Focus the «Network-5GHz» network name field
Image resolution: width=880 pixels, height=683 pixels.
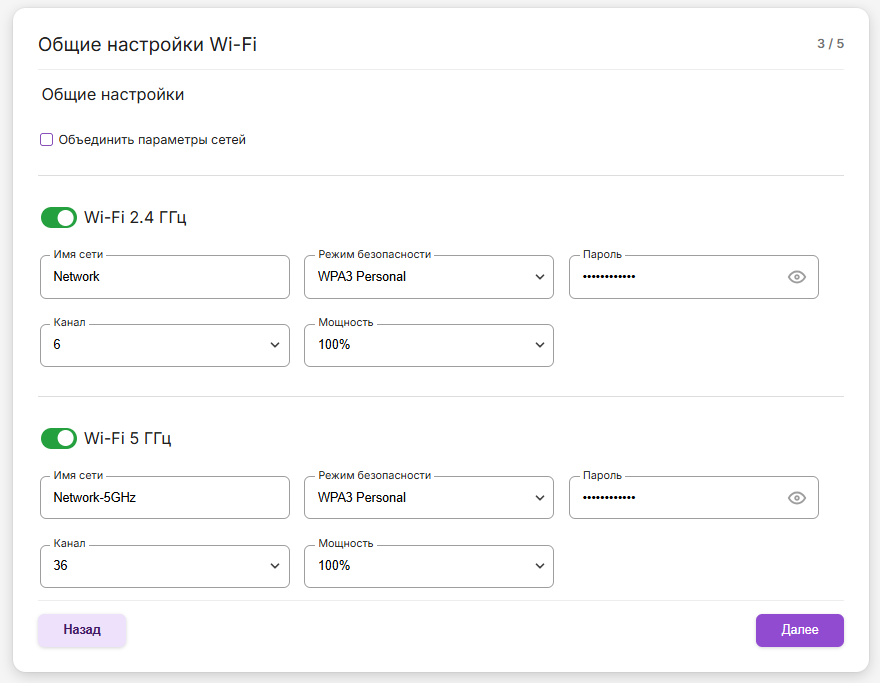coord(164,498)
